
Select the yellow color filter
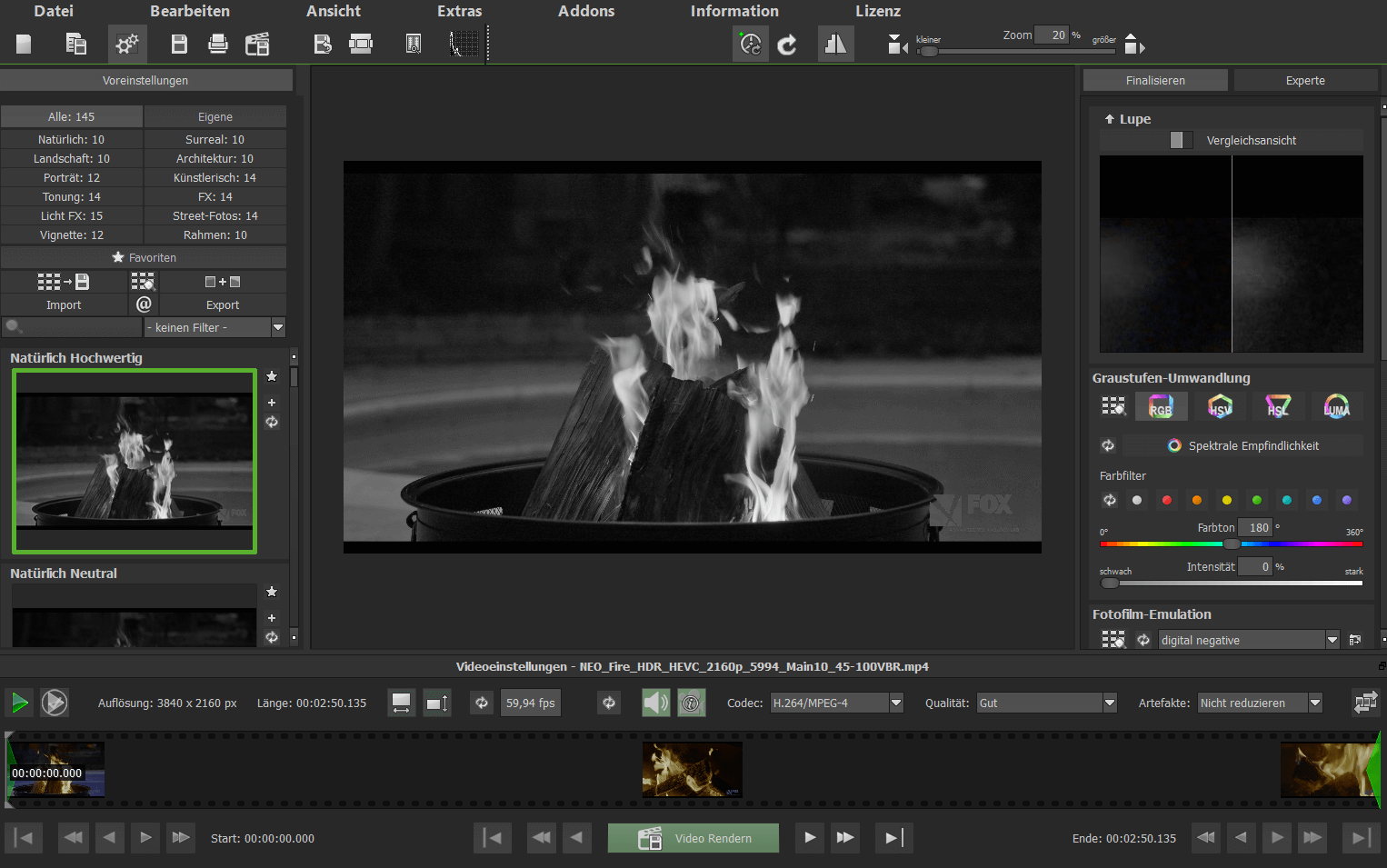point(1227,500)
